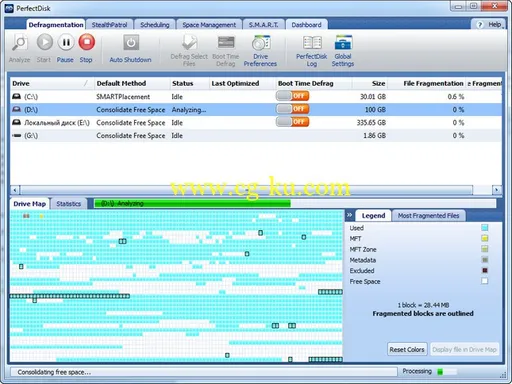Open the Dashboard tab
This screenshot has height=384, width=512.
point(306,25)
